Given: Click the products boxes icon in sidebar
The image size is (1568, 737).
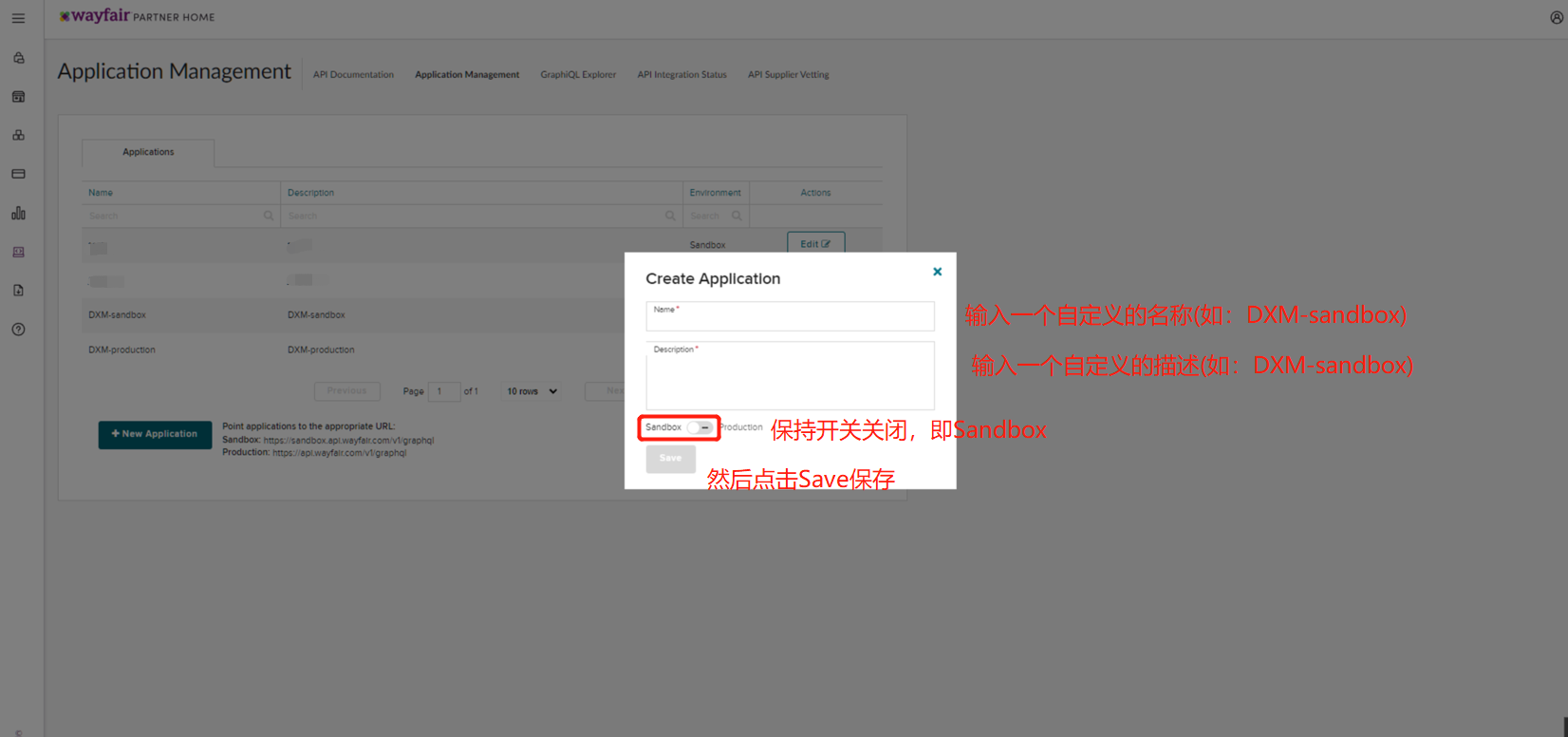Looking at the screenshot, I should pos(18,135).
